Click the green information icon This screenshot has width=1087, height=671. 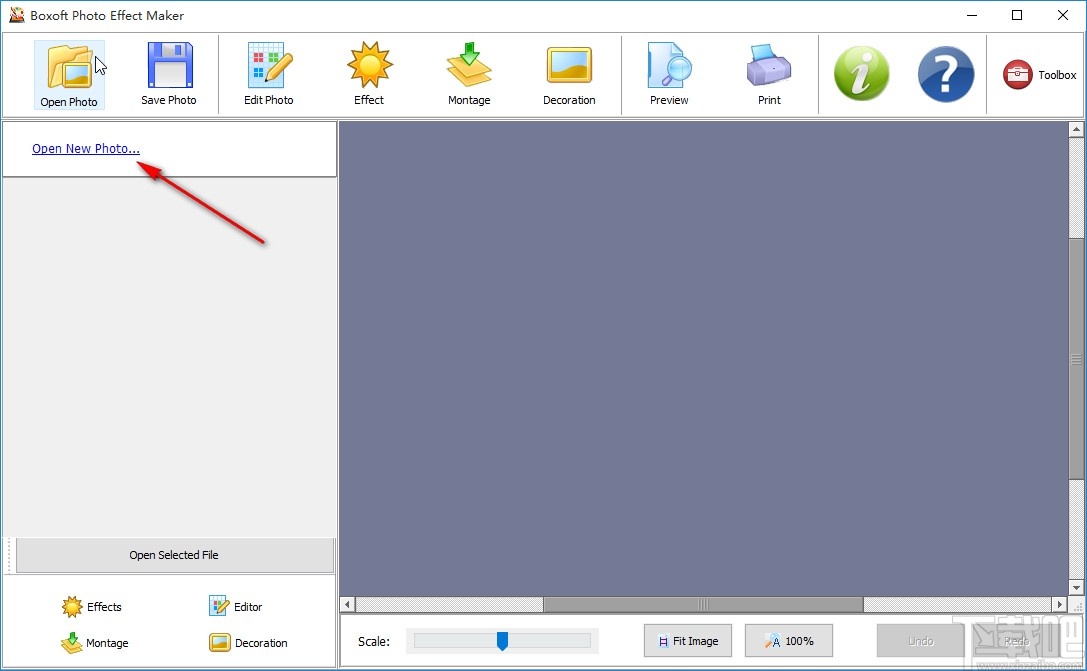pyautogui.click(x=862, y=74)
